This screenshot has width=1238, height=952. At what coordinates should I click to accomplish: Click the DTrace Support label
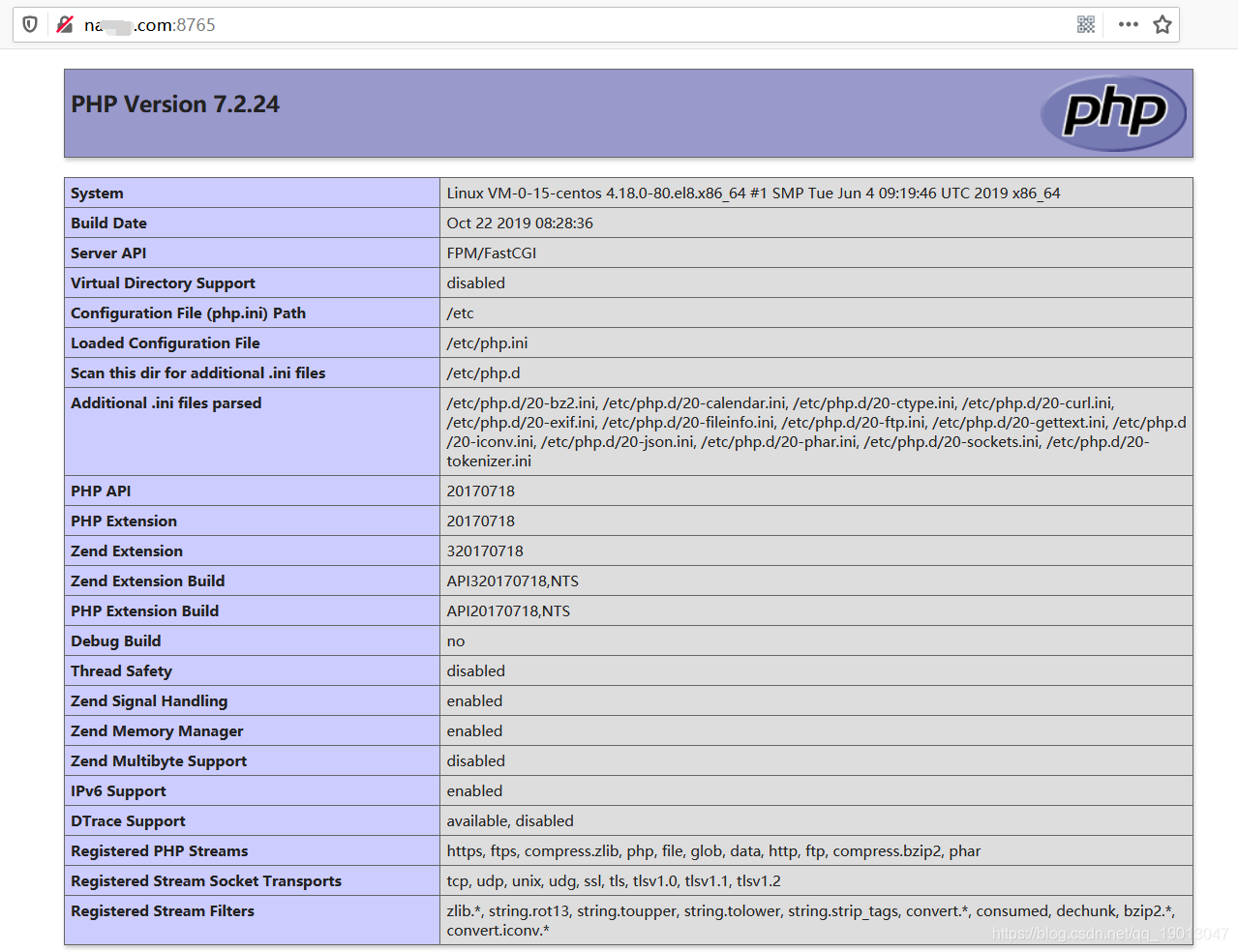pyautogui.click(x=128, y=821)
